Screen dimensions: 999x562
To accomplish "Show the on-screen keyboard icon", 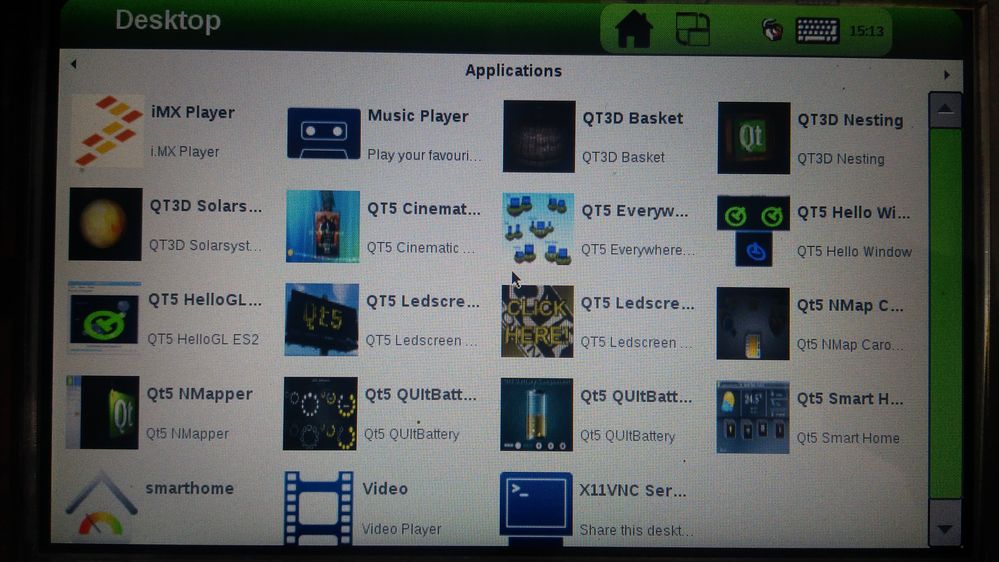I will (x=817, y=31).
